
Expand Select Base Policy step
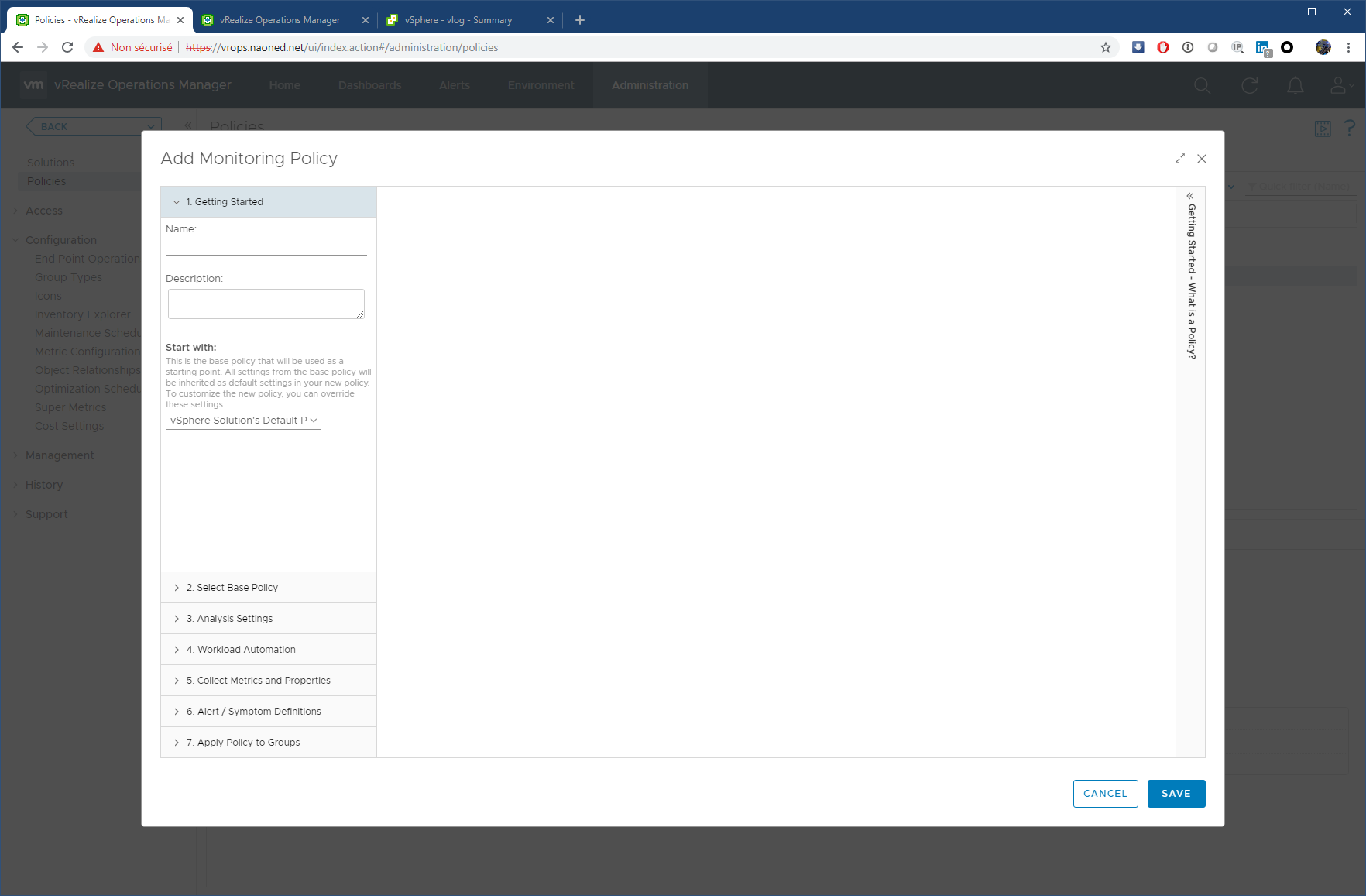pos(232,588)
